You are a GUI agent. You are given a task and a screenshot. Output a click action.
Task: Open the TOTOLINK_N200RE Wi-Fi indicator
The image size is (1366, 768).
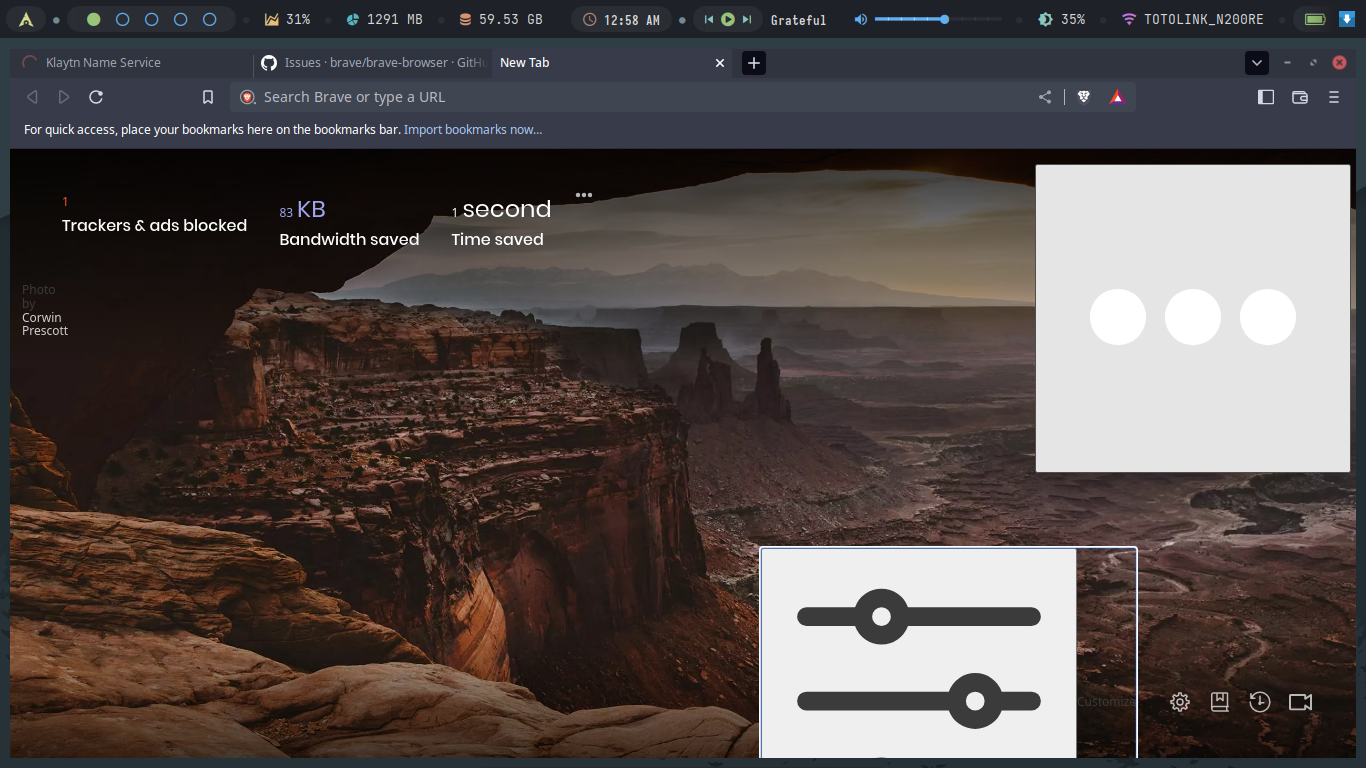pos(1193,19)
